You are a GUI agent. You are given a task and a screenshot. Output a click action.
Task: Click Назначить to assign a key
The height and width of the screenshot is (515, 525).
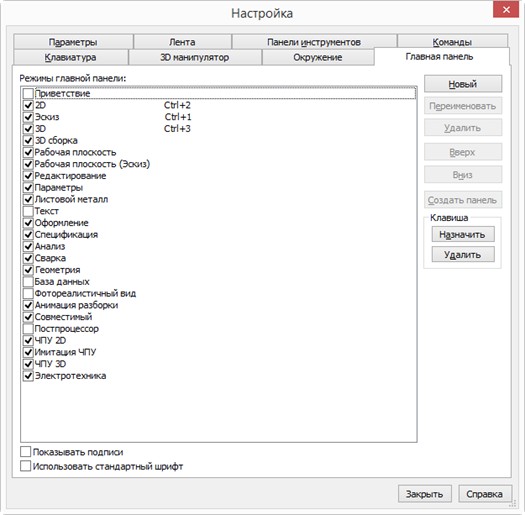(x=463, y=234)
